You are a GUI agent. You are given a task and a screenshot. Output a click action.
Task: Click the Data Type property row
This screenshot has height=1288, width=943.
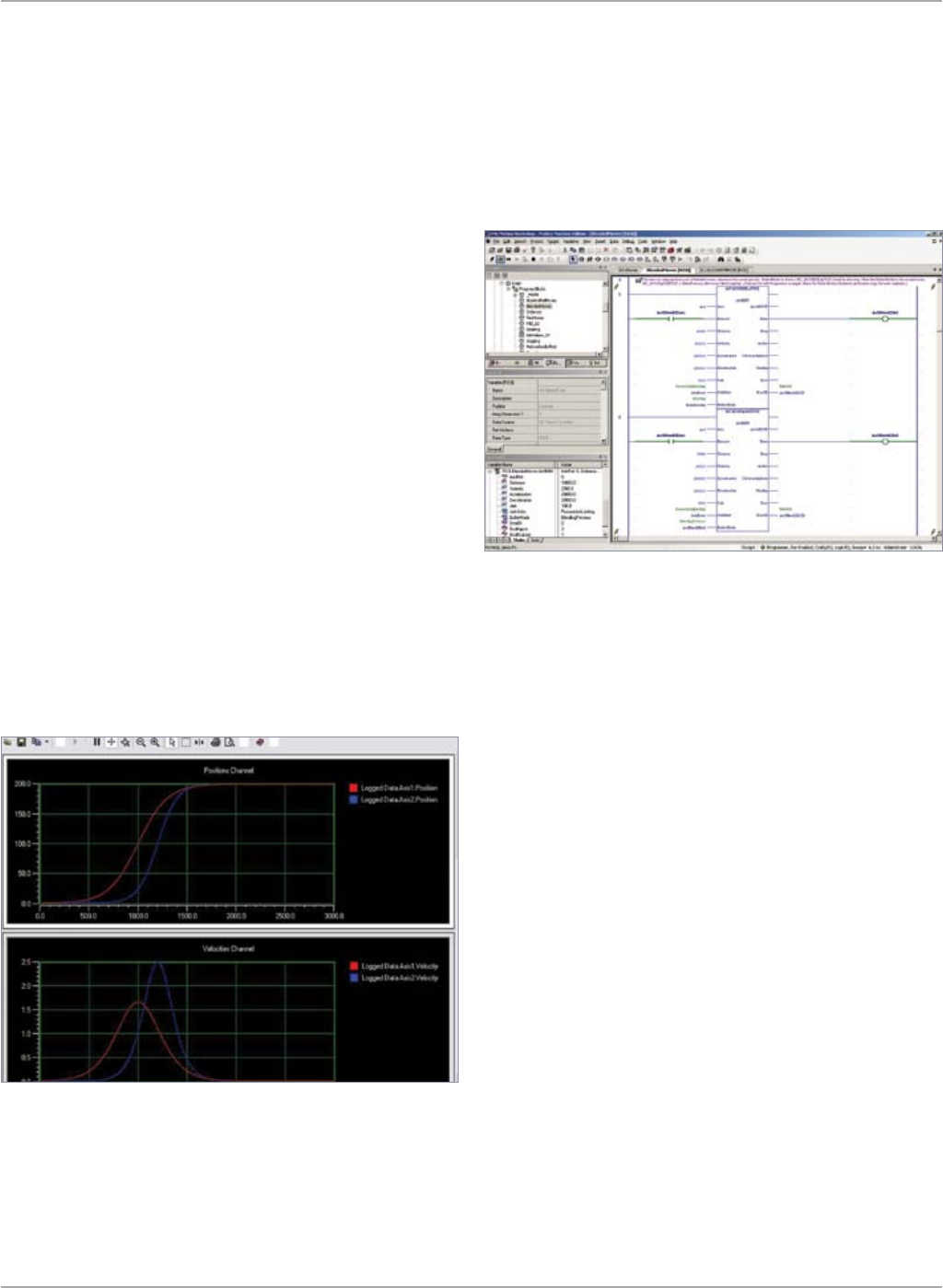tap(544, 438)
